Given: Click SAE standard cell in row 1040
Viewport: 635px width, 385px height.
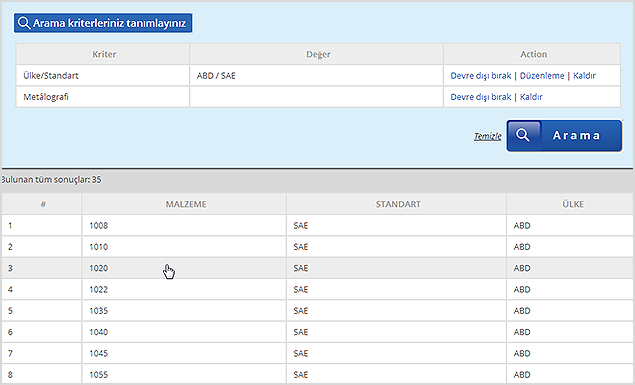Looking at the screenshot, I should 396,332.
